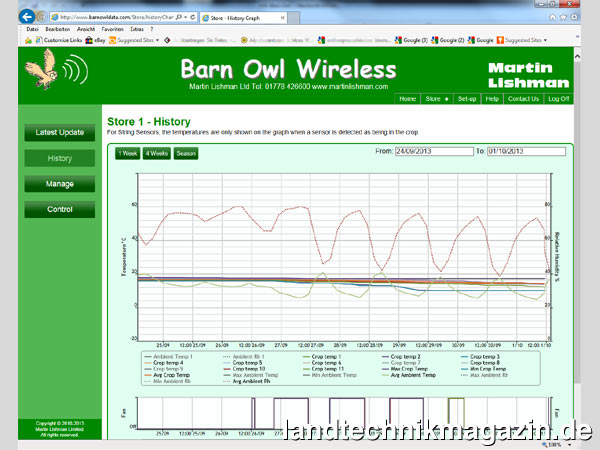Open the browser home page icon
Screen dimensions: 600x450
coord(552,17)
